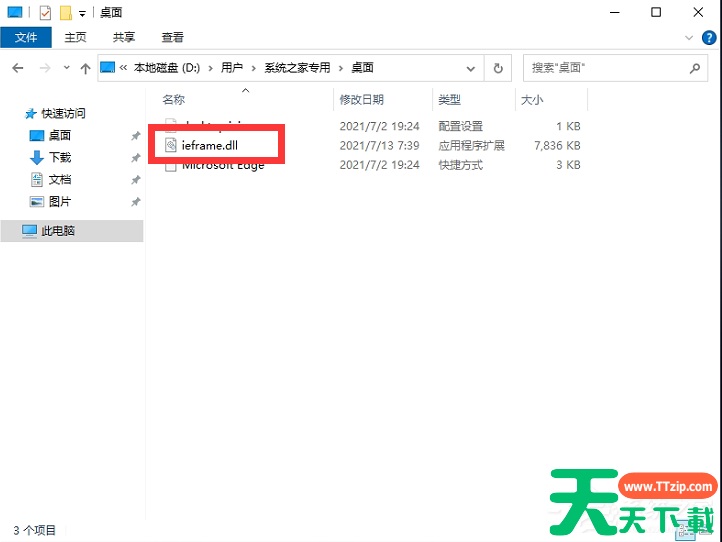Expand the ribbon with the chevron
This screenshot has width=722, height=542.
coord(689,37)
